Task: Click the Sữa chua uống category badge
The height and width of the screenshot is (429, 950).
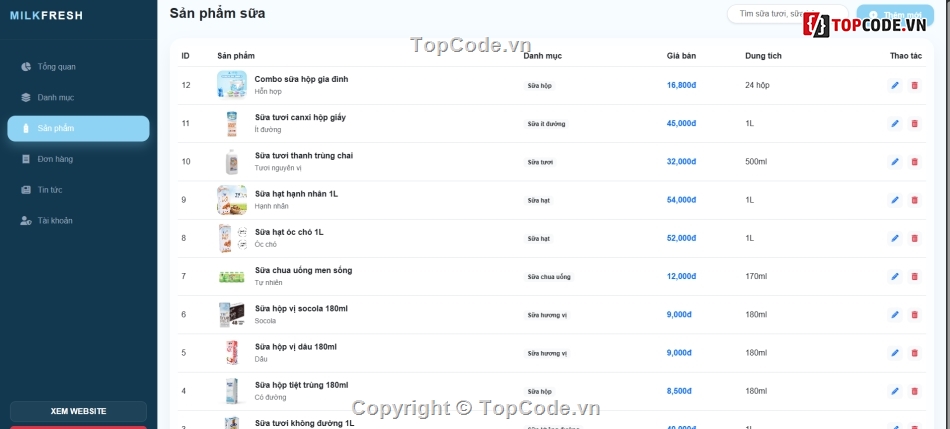Action: coord(549,277)
